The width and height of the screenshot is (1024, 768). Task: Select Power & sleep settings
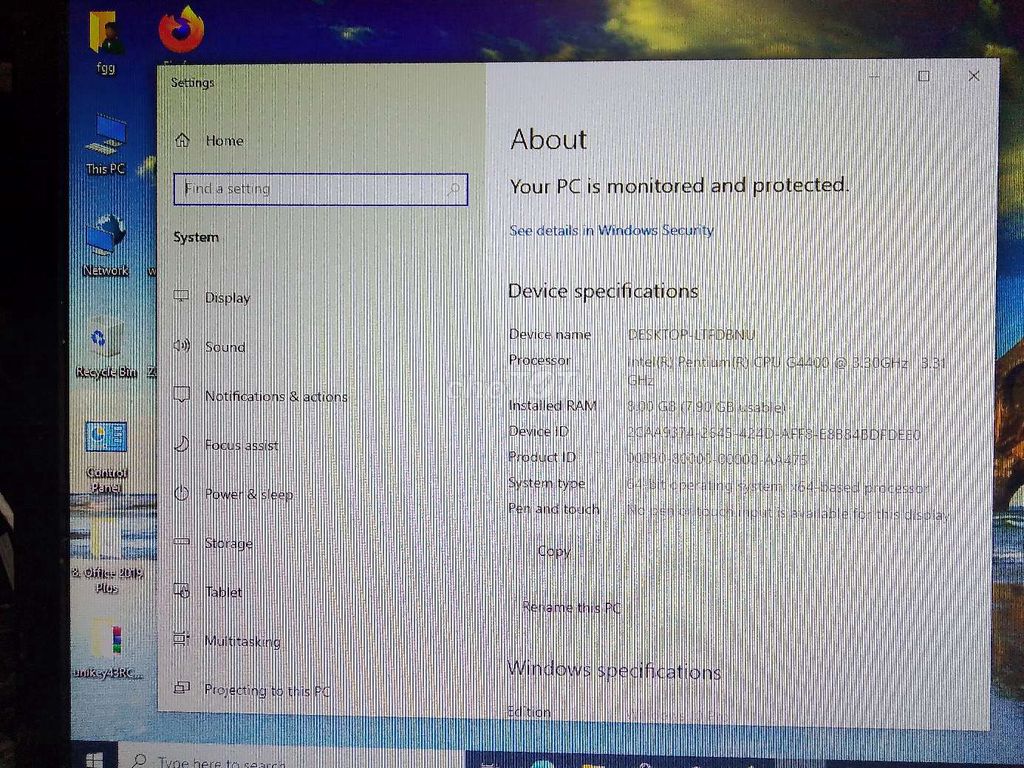point(248,494)
